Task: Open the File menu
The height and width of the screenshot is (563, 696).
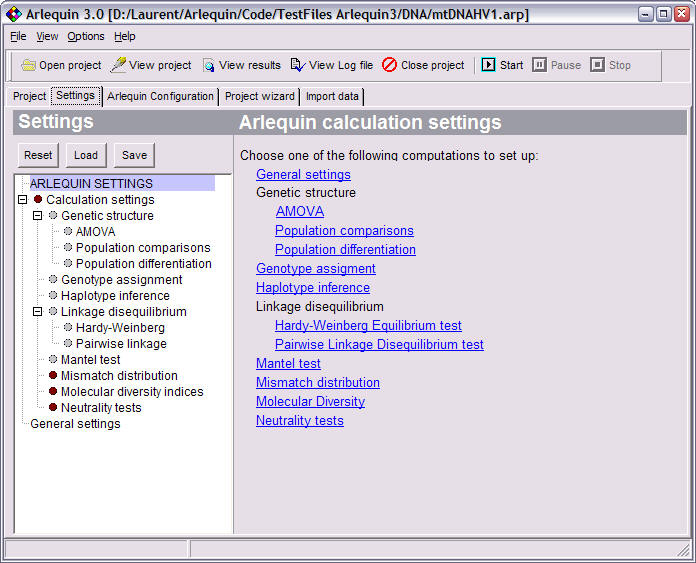Action: pyautogui.click(x=18, y=36)
